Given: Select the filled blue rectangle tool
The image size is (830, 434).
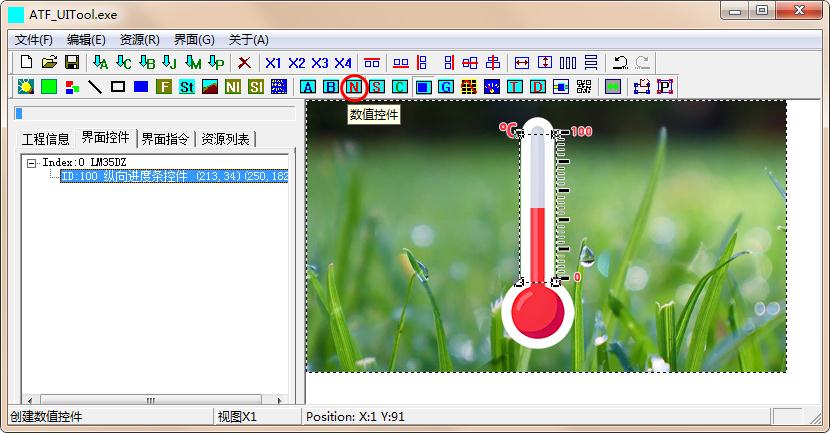Looking at the screenshot, I should [x=141, y=86].
